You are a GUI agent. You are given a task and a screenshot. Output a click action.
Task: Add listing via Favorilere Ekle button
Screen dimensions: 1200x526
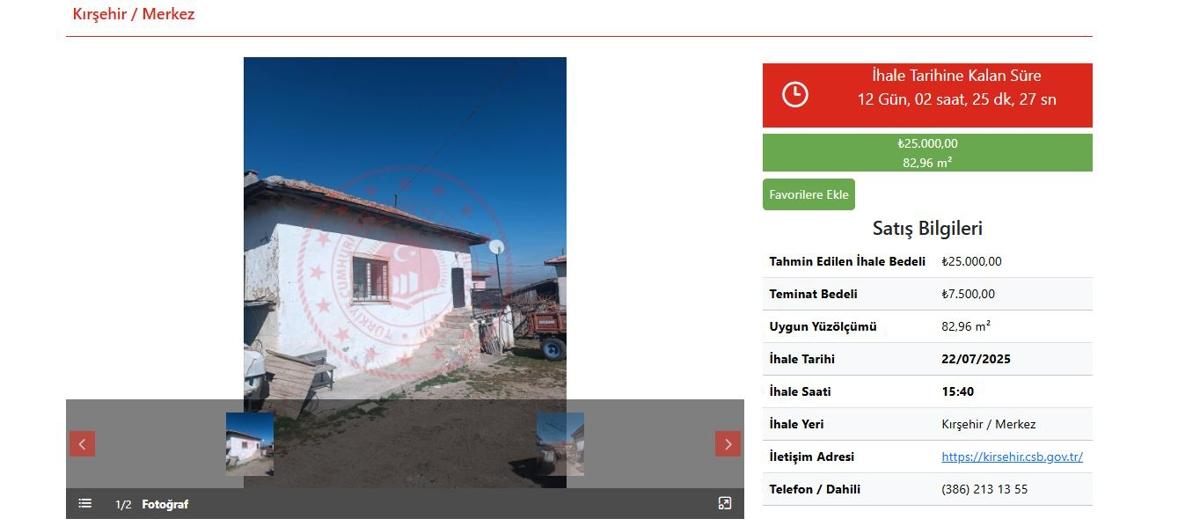pyautogui.click(x=809, y=194)
